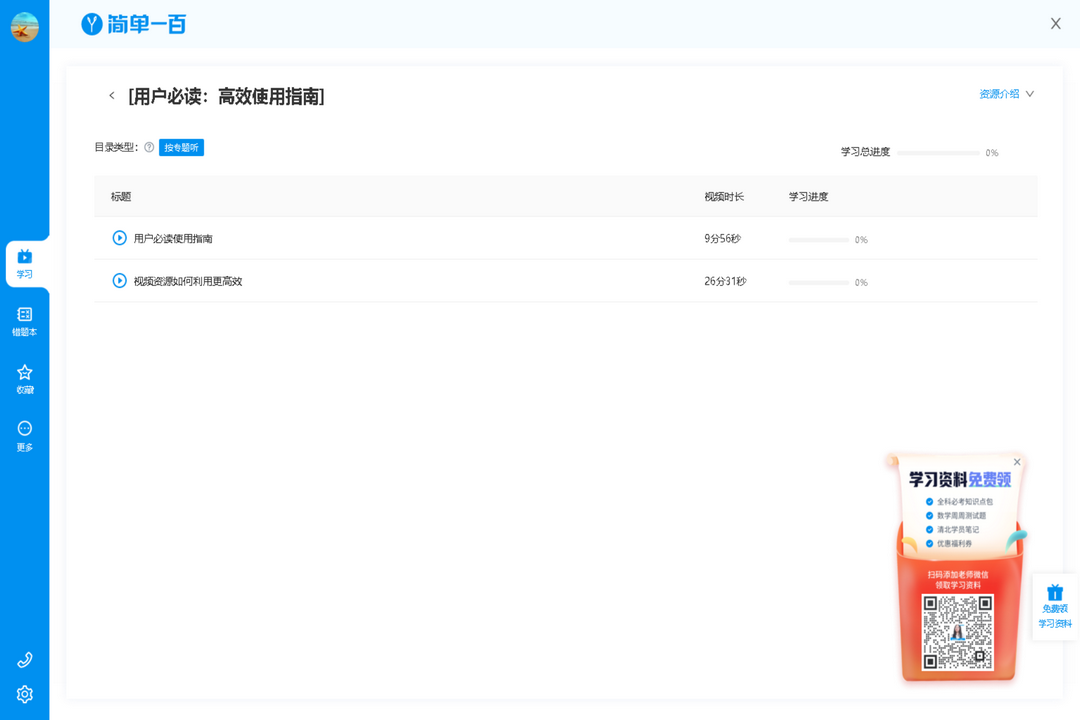This screenshot has width=1080, height=720.
Task: Open the 更多 (more) sidebar icon
Action: tap(25, 435)
